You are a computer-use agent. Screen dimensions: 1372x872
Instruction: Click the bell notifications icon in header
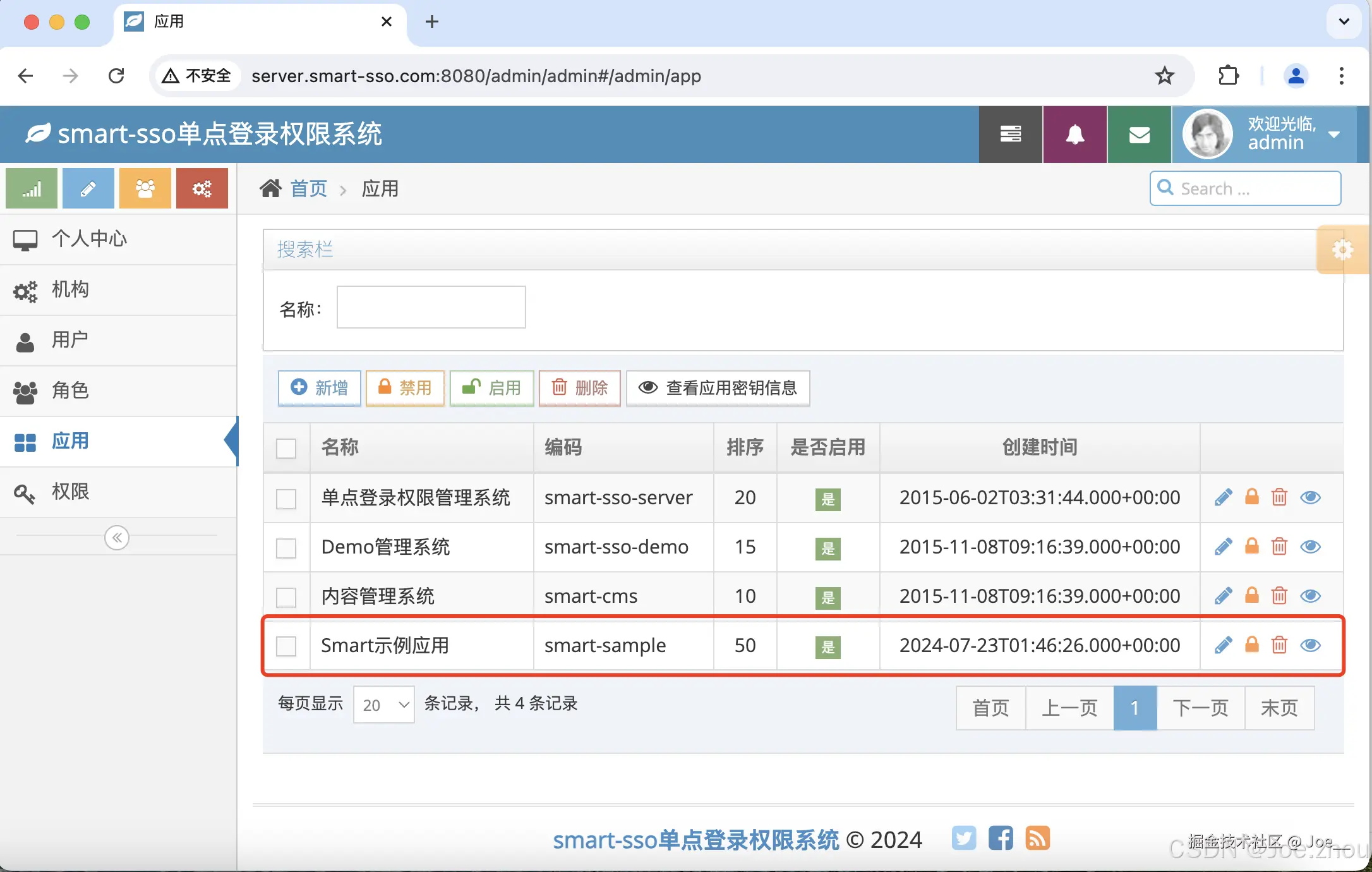1074,135
